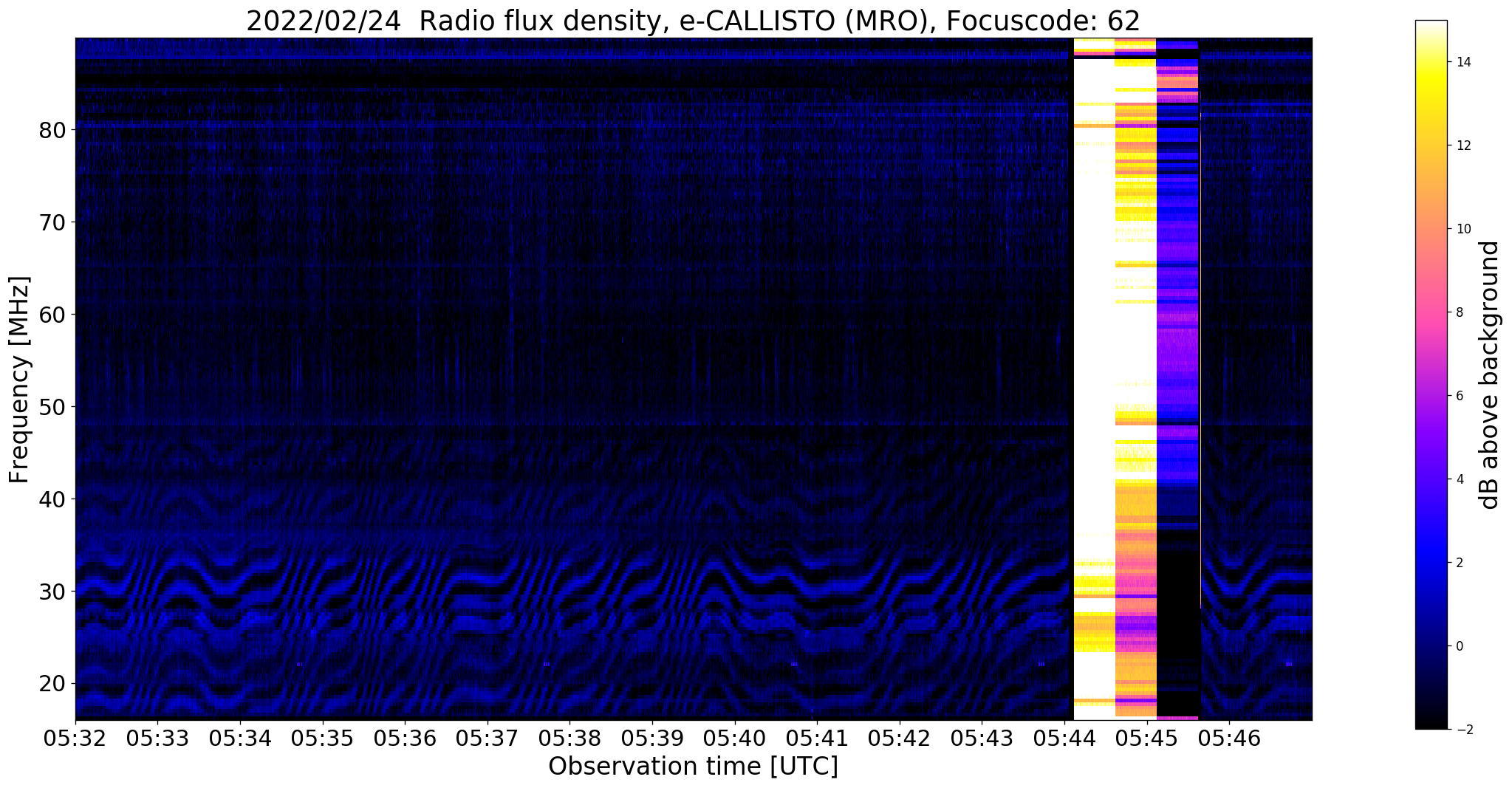Click the 05:46 time tick label
1512x788 pixels.
coord(1229,737)
